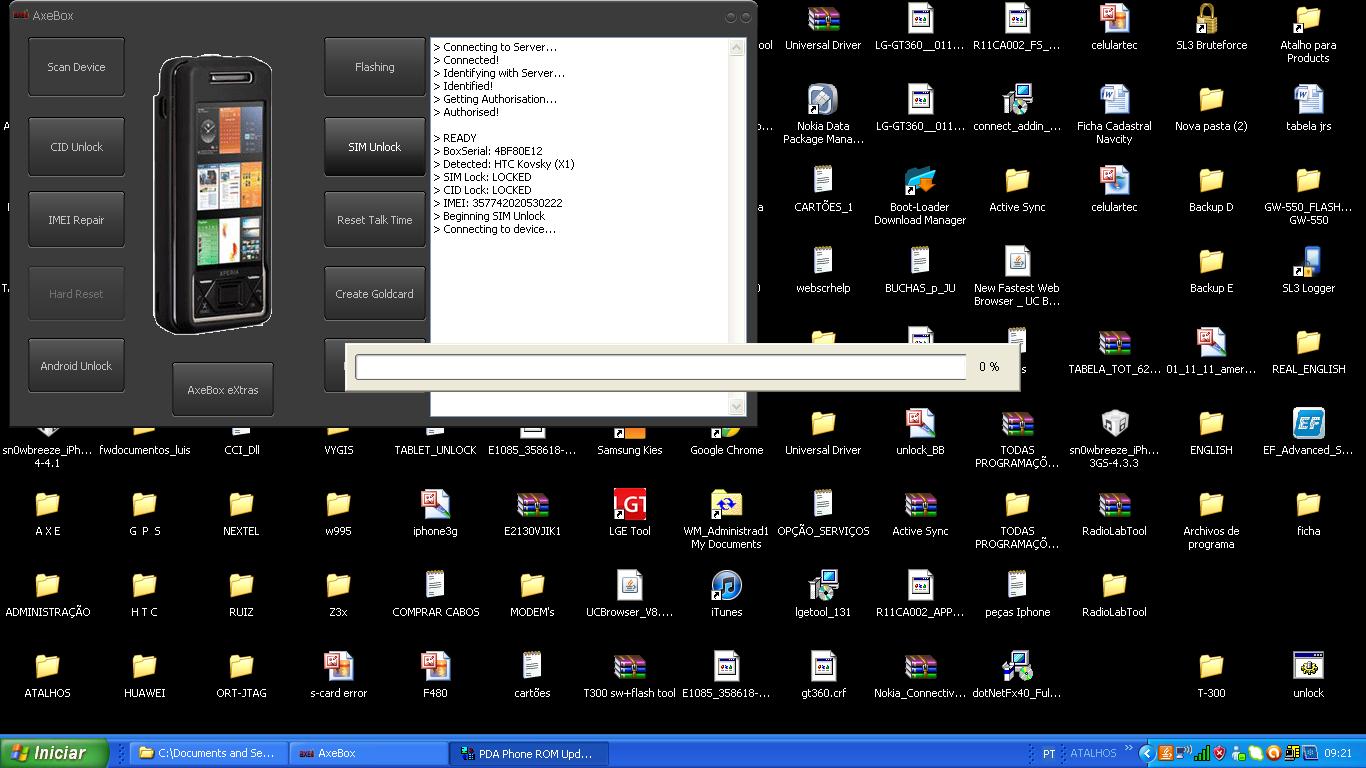The image size is (1366, 768).
Task: Open New Fastest Web Browser UC file
Action: point(1017,276)
